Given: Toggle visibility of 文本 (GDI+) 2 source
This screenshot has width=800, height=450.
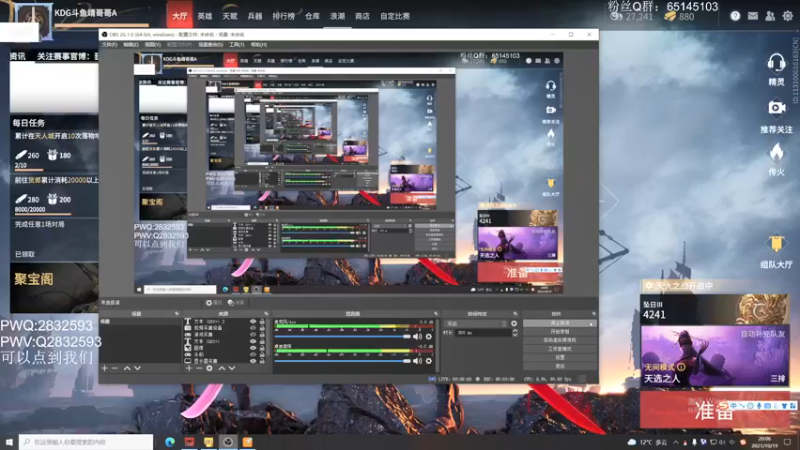Looking at the screenshot, I should coord(253,322).
